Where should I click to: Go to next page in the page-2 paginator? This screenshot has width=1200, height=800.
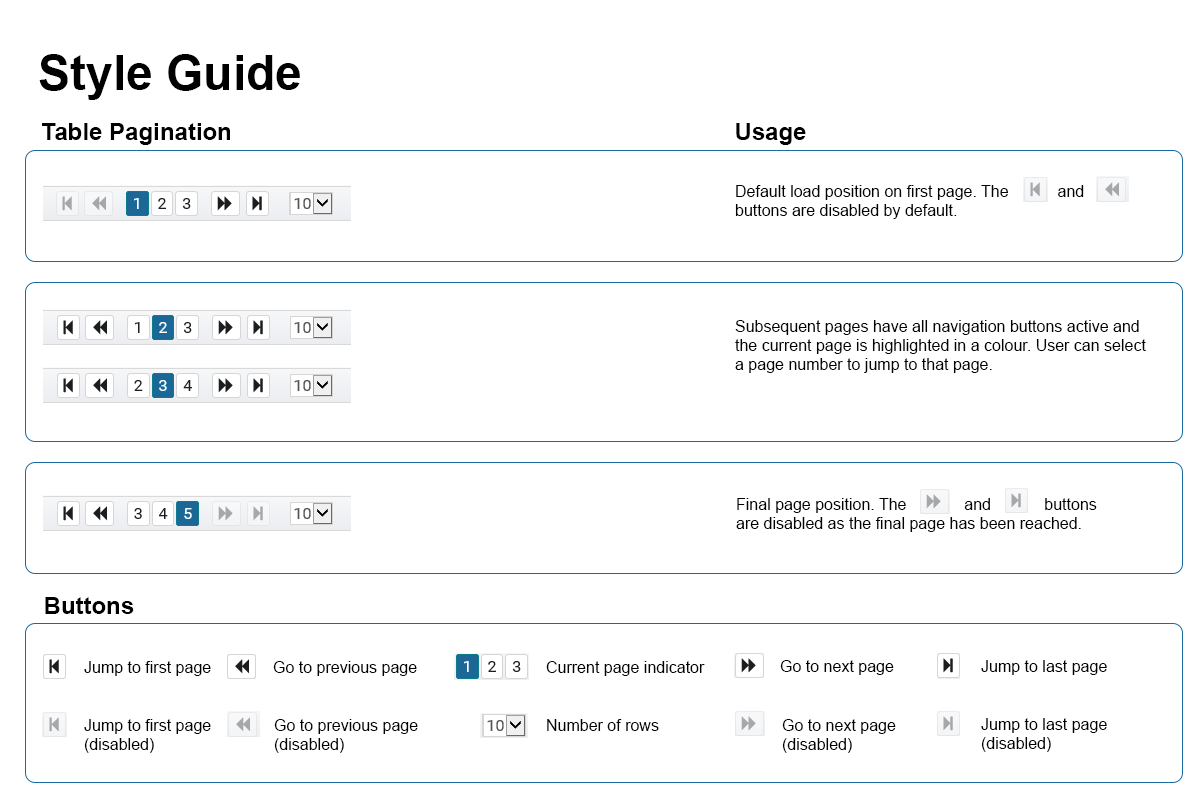tap(226, 328)
